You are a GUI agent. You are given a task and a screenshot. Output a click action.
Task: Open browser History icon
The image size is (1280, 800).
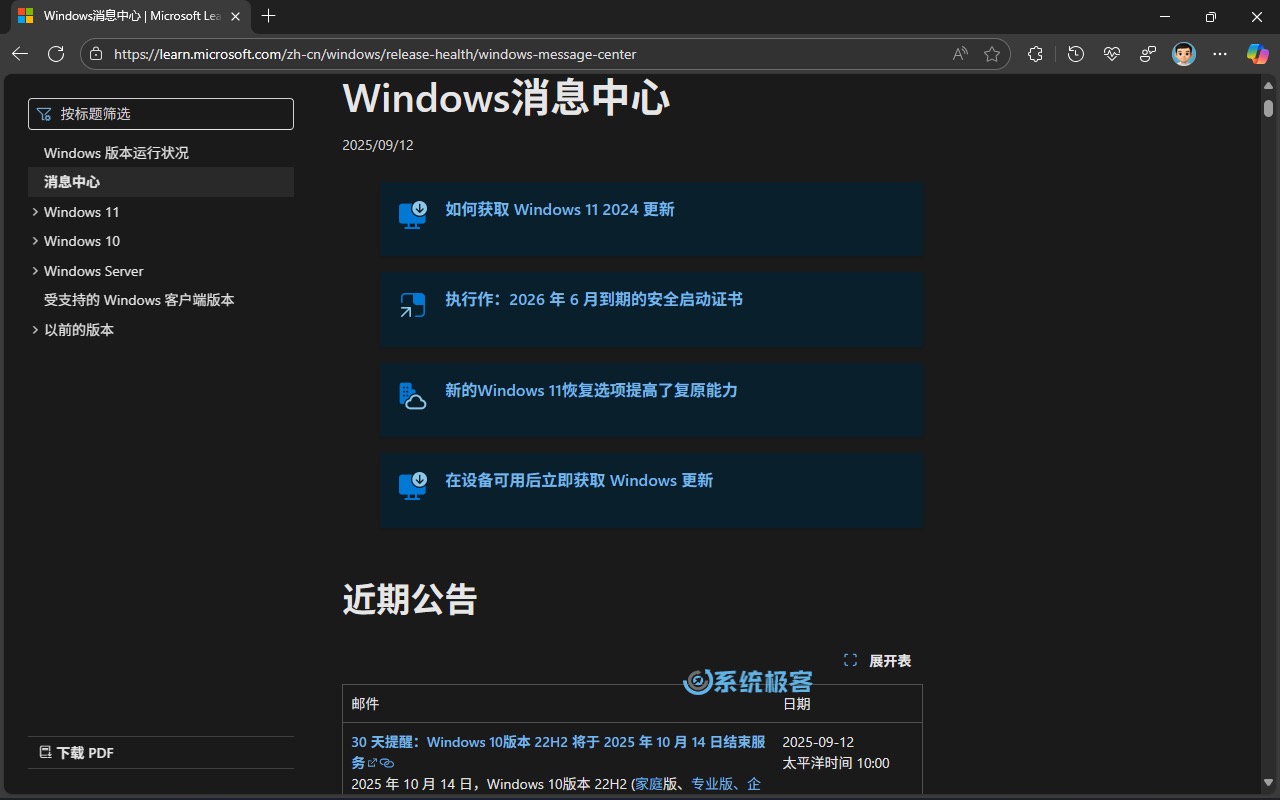(1076, 54)
